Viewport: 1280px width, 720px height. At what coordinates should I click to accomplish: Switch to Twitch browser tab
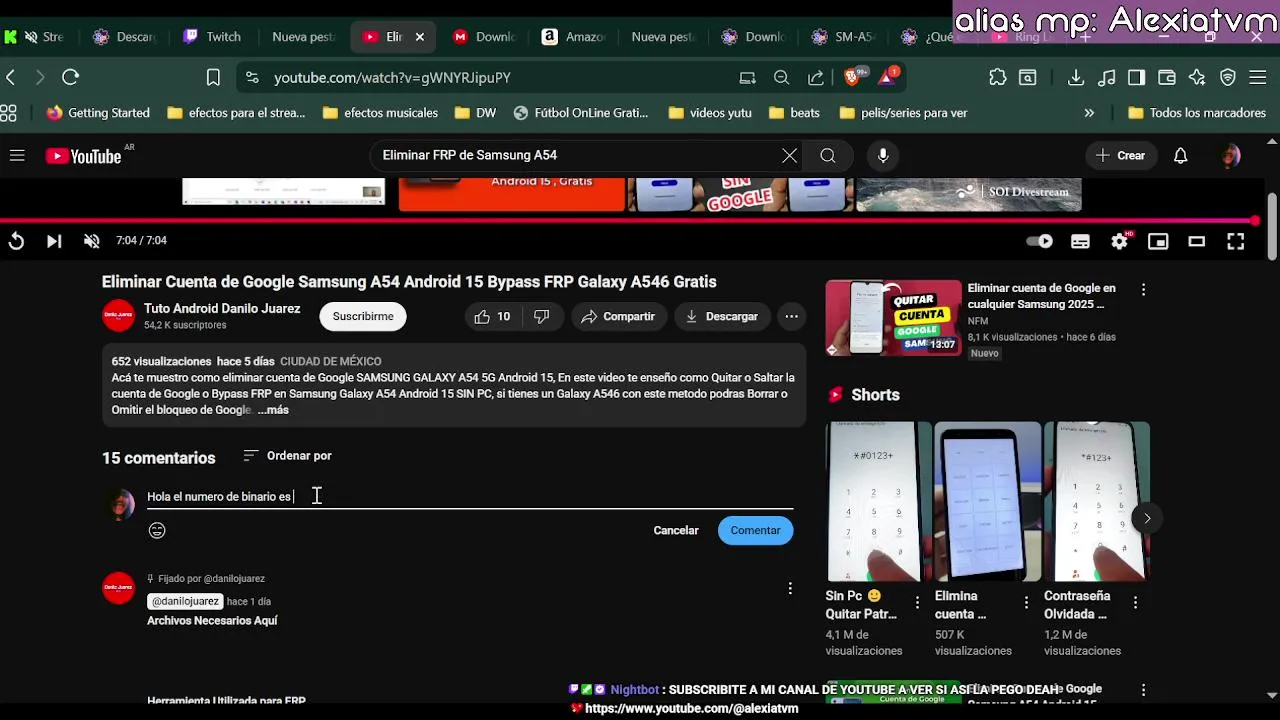[213, 37]
